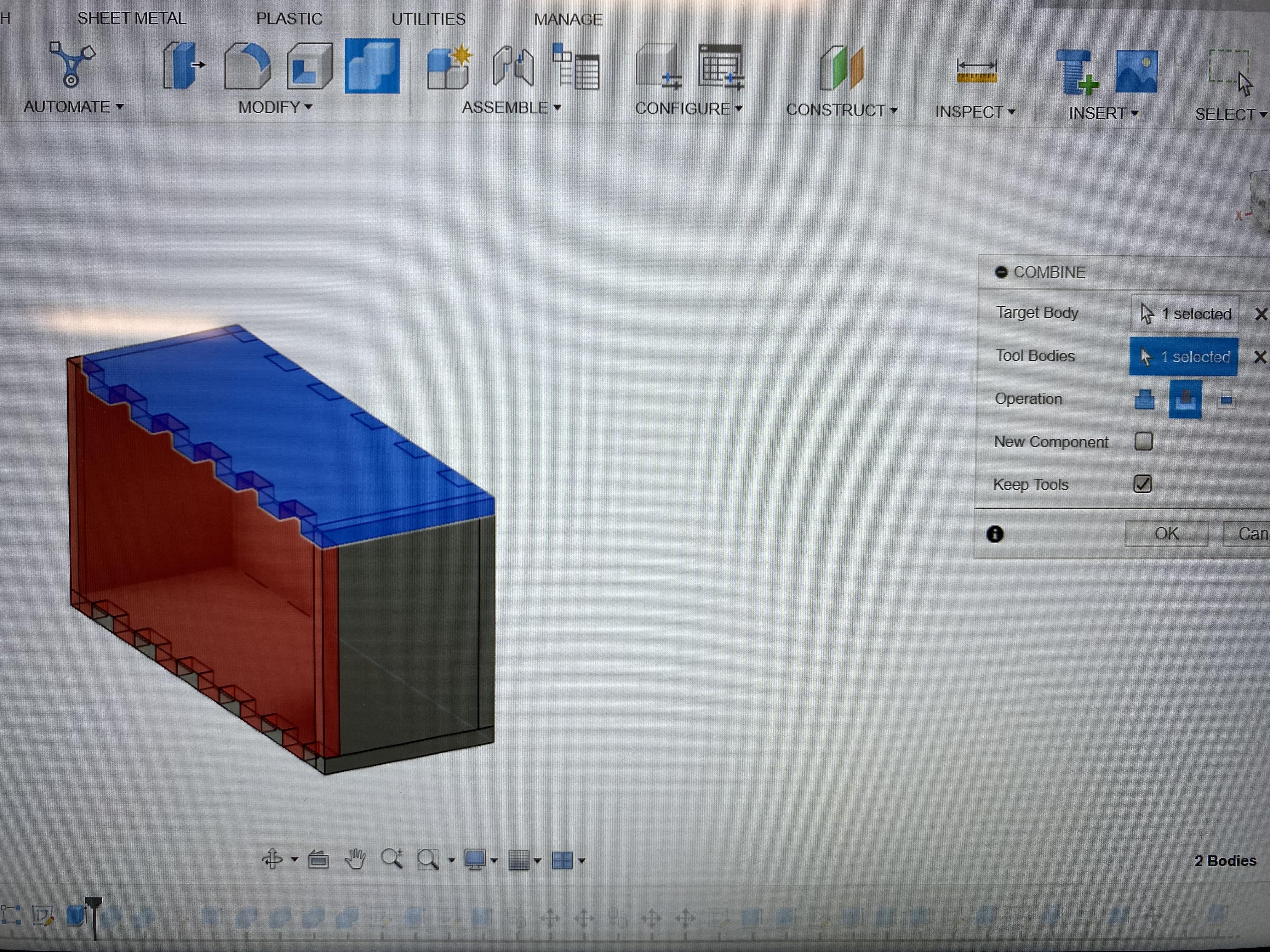Viewport: 1270px width, 952px height.
Task: Switch to the UTILITIES tab
Action: 428,20
